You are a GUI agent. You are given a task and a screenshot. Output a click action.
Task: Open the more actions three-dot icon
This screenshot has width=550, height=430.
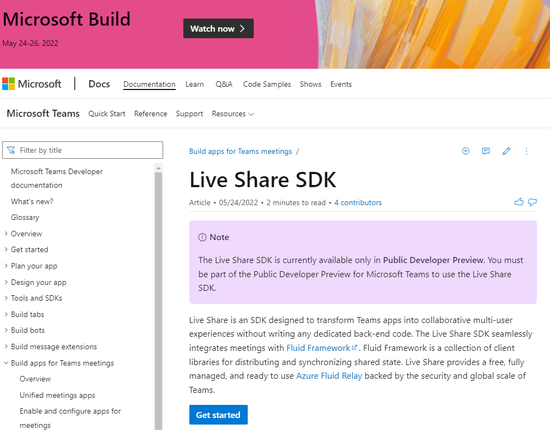point(526,151)
